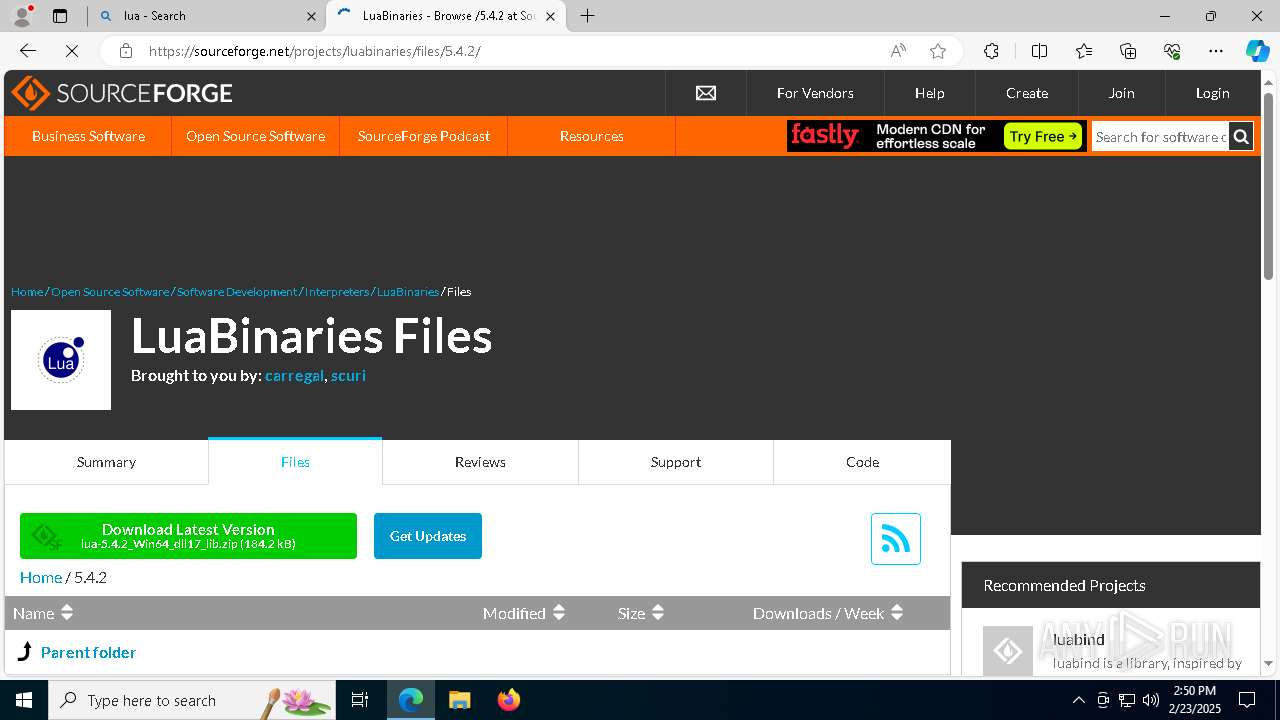Open volume control in system tray
The height and width of the screenshot is (720, 1280).
click(1151, 700)
